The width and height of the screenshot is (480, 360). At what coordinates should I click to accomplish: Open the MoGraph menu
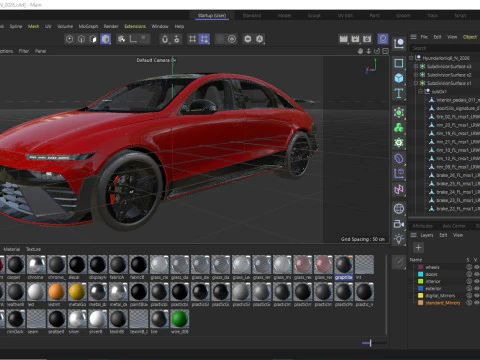(88, 26)
